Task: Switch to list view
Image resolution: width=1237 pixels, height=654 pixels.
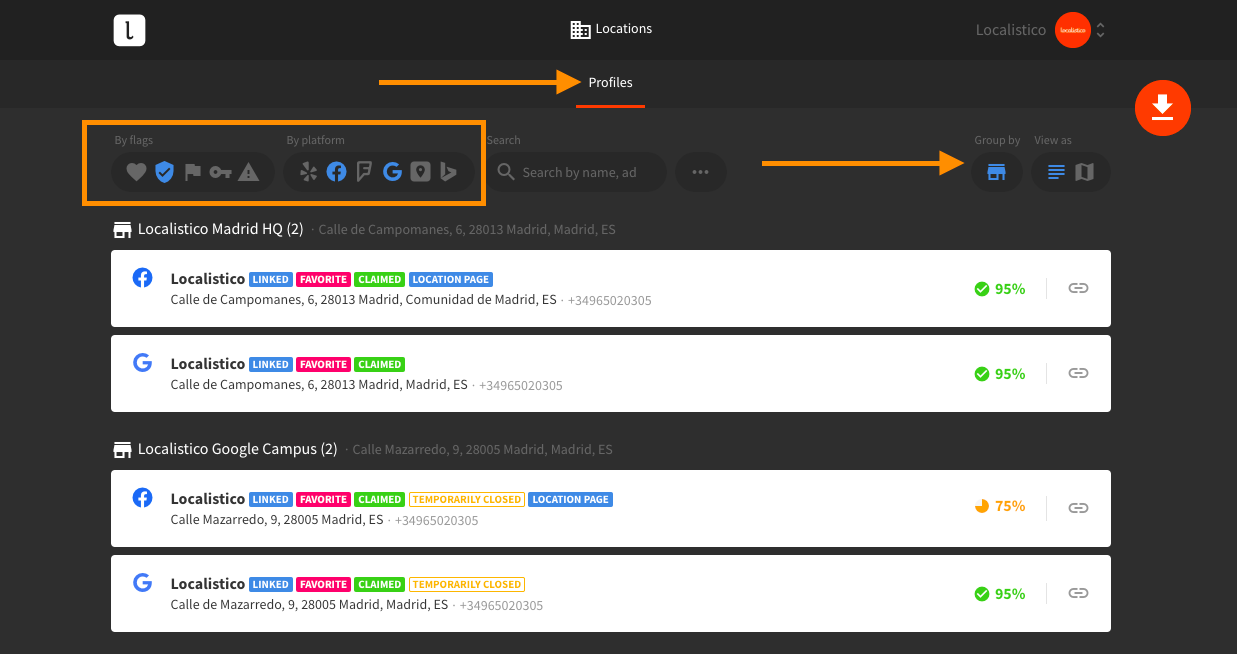Action: point(1056,172)
